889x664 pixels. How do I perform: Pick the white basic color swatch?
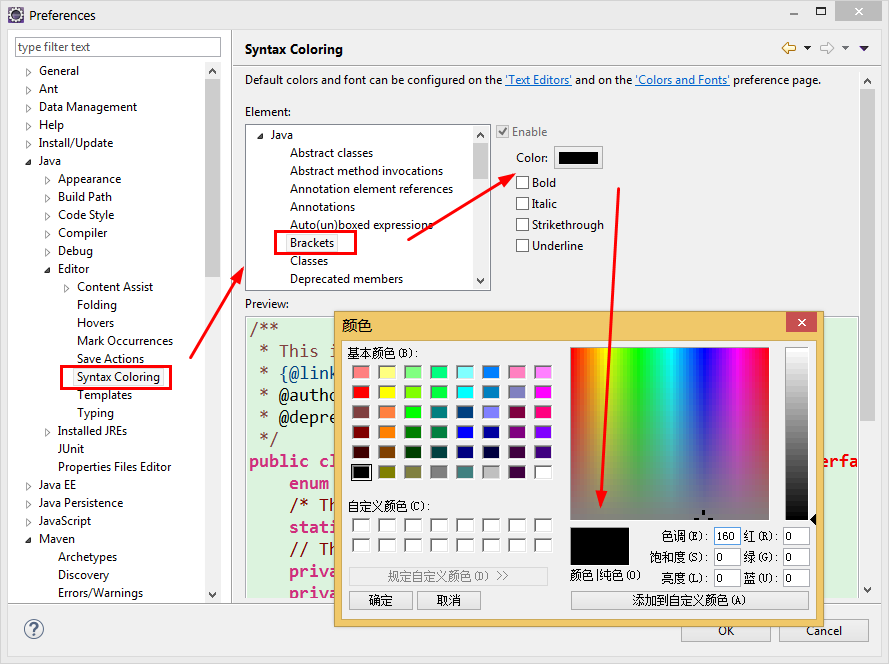pyautogui.click(x=543, y=472)
